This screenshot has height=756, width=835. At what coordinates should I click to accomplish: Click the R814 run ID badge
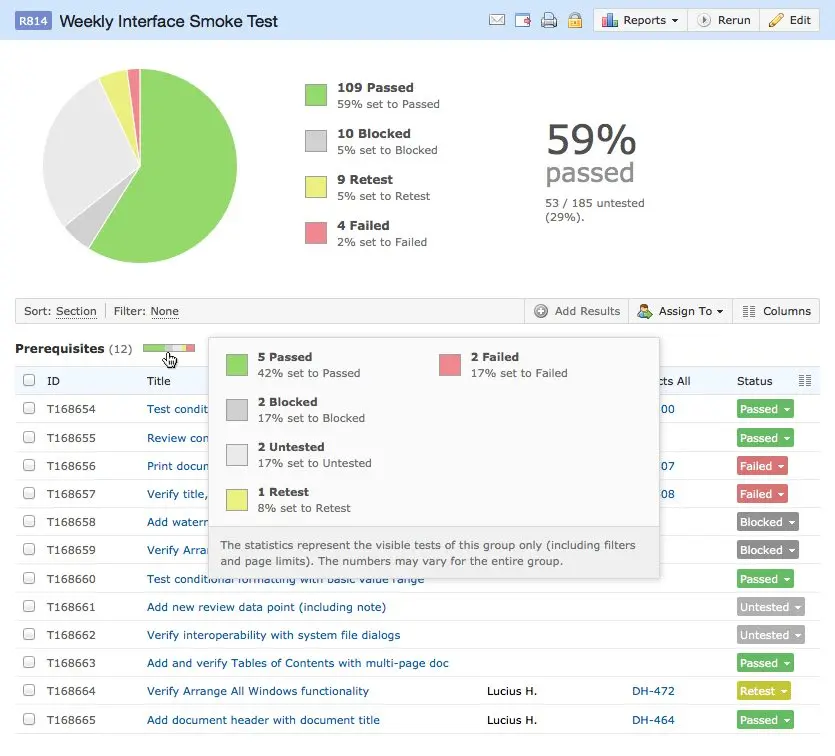(33, 21)
